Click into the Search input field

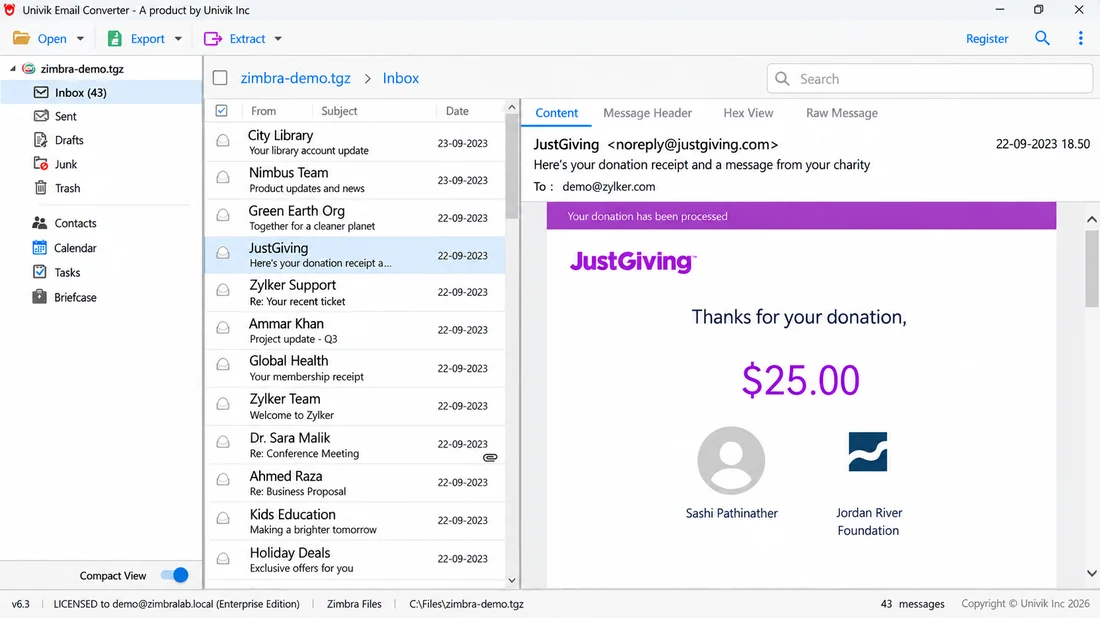[930, 79]
